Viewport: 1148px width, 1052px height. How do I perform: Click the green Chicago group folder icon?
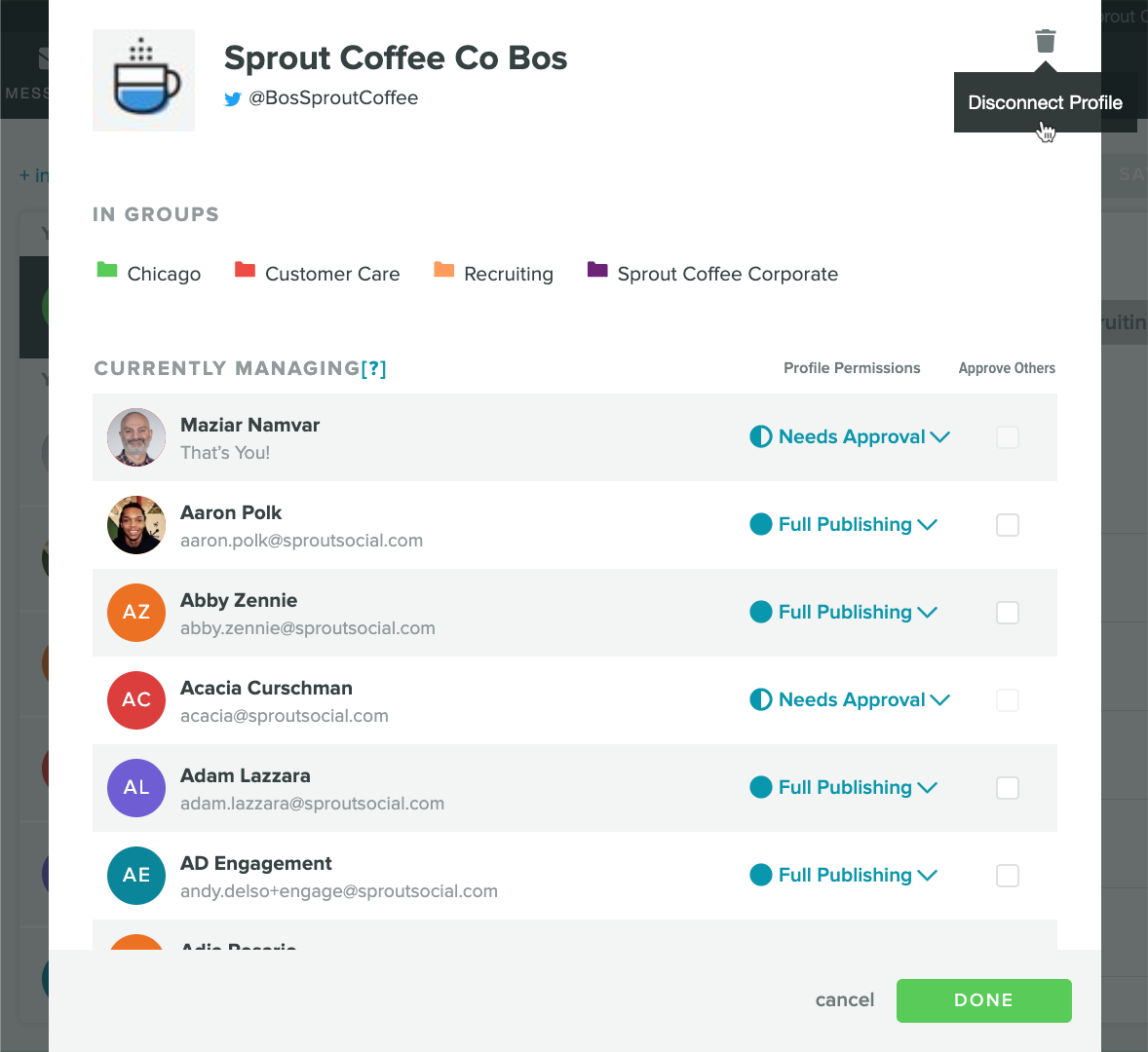[x=107, y=270]
